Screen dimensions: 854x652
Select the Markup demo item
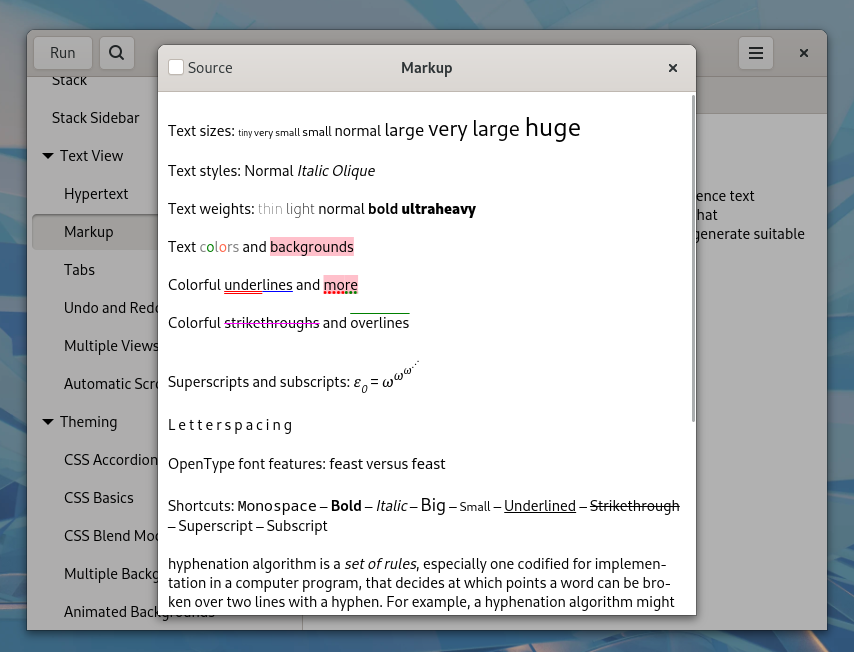tap(89, 232)
